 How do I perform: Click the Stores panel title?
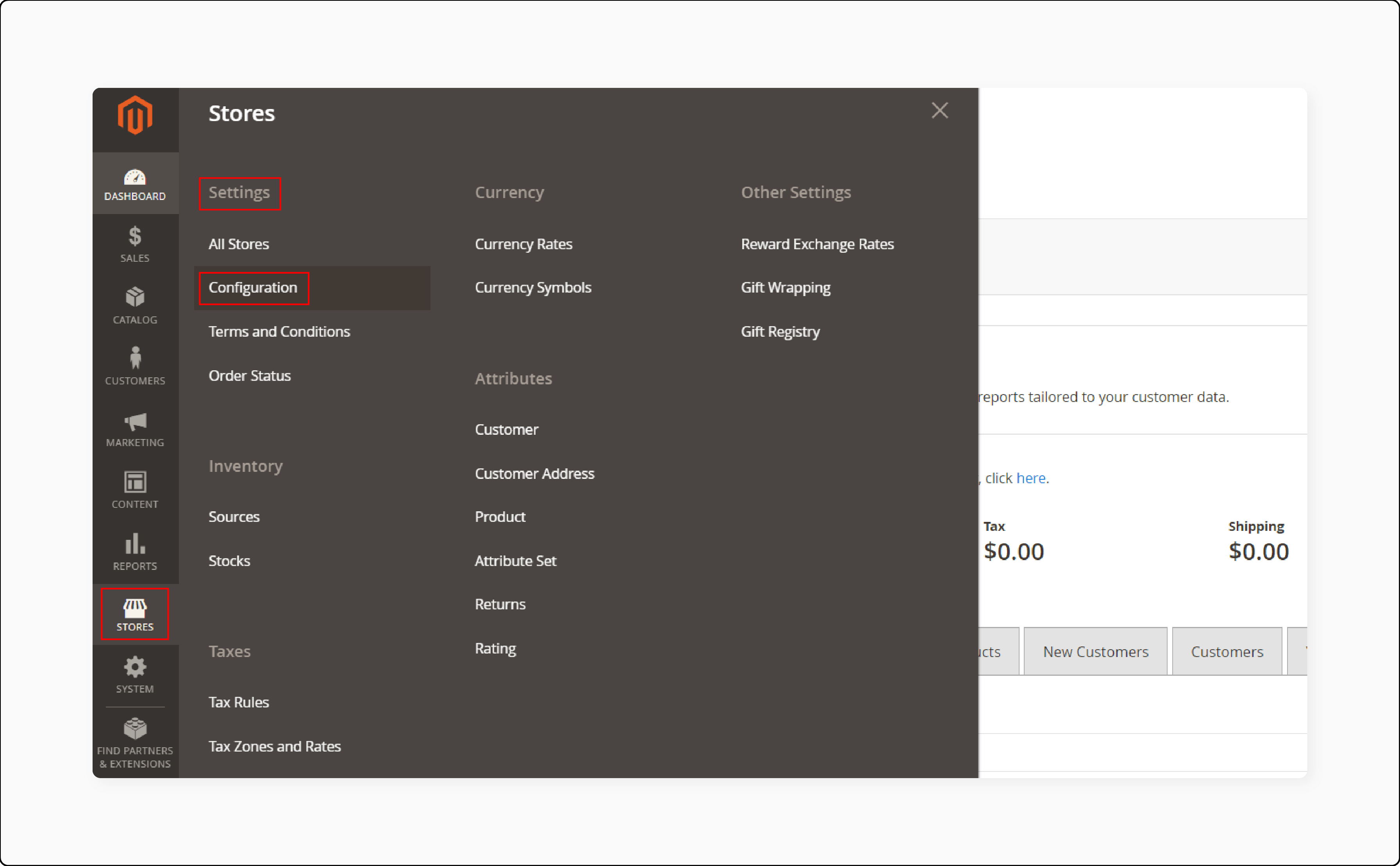click(242, 113)
